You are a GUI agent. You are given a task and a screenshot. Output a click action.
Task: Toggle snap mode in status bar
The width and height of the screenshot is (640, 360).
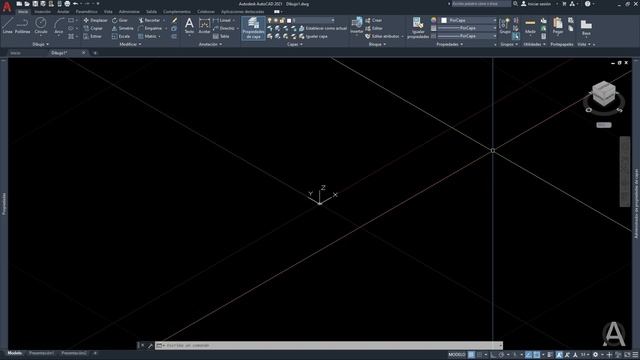click(480, 355)
